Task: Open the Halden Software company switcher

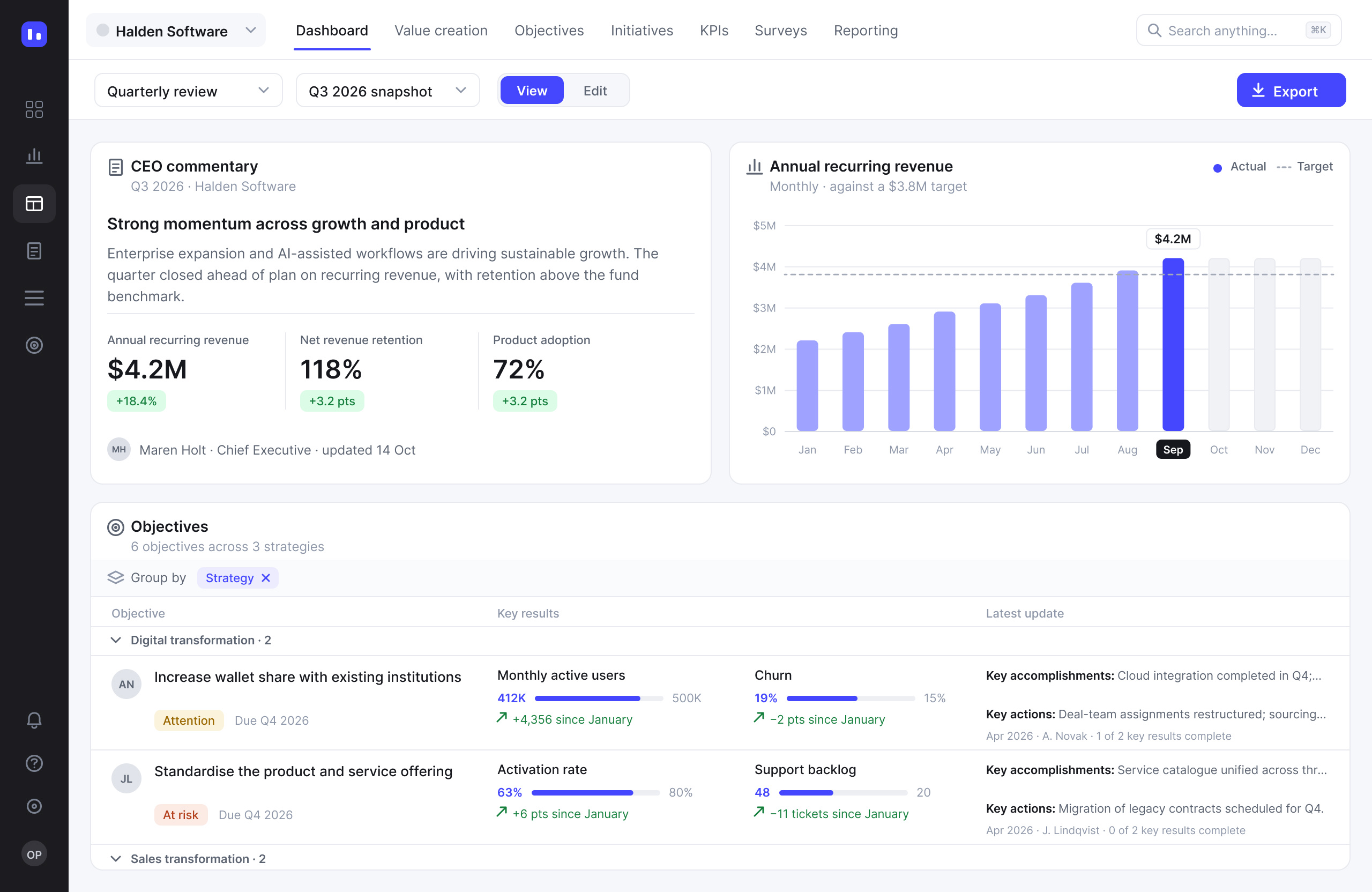Action: pos(176,31)
